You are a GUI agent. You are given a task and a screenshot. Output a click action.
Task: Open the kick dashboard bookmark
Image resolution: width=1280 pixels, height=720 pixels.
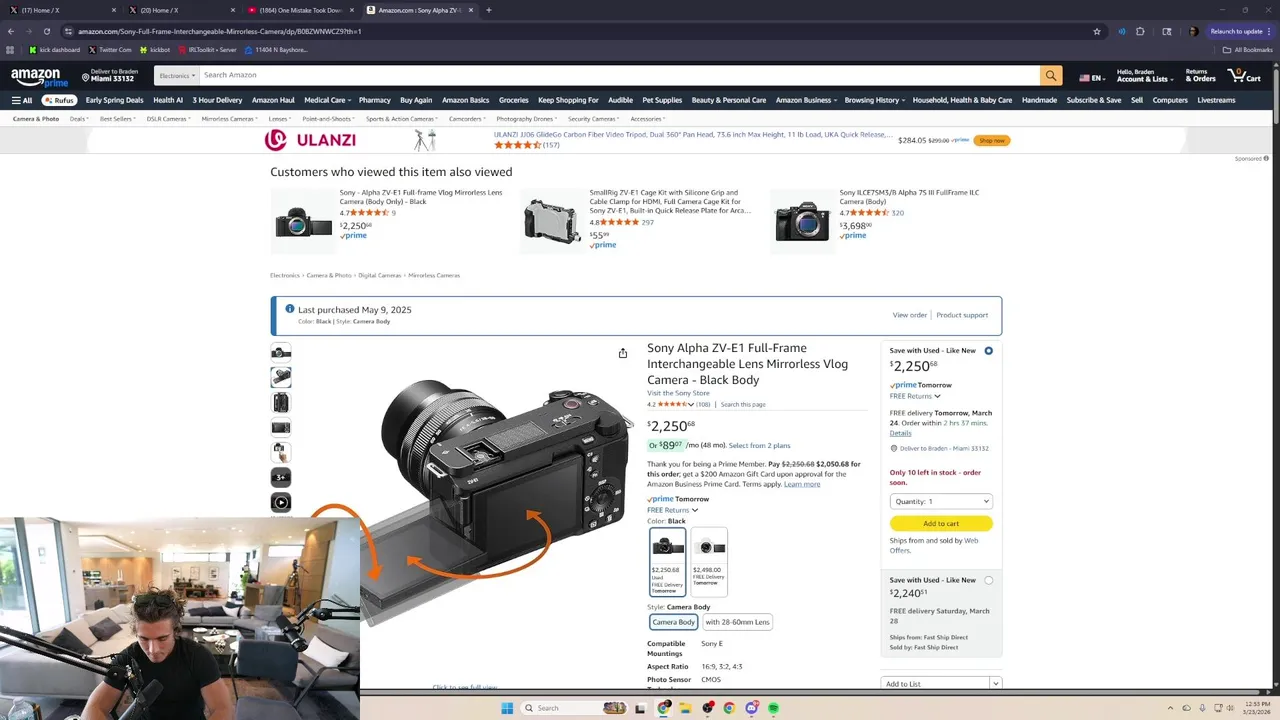point(55,49)
